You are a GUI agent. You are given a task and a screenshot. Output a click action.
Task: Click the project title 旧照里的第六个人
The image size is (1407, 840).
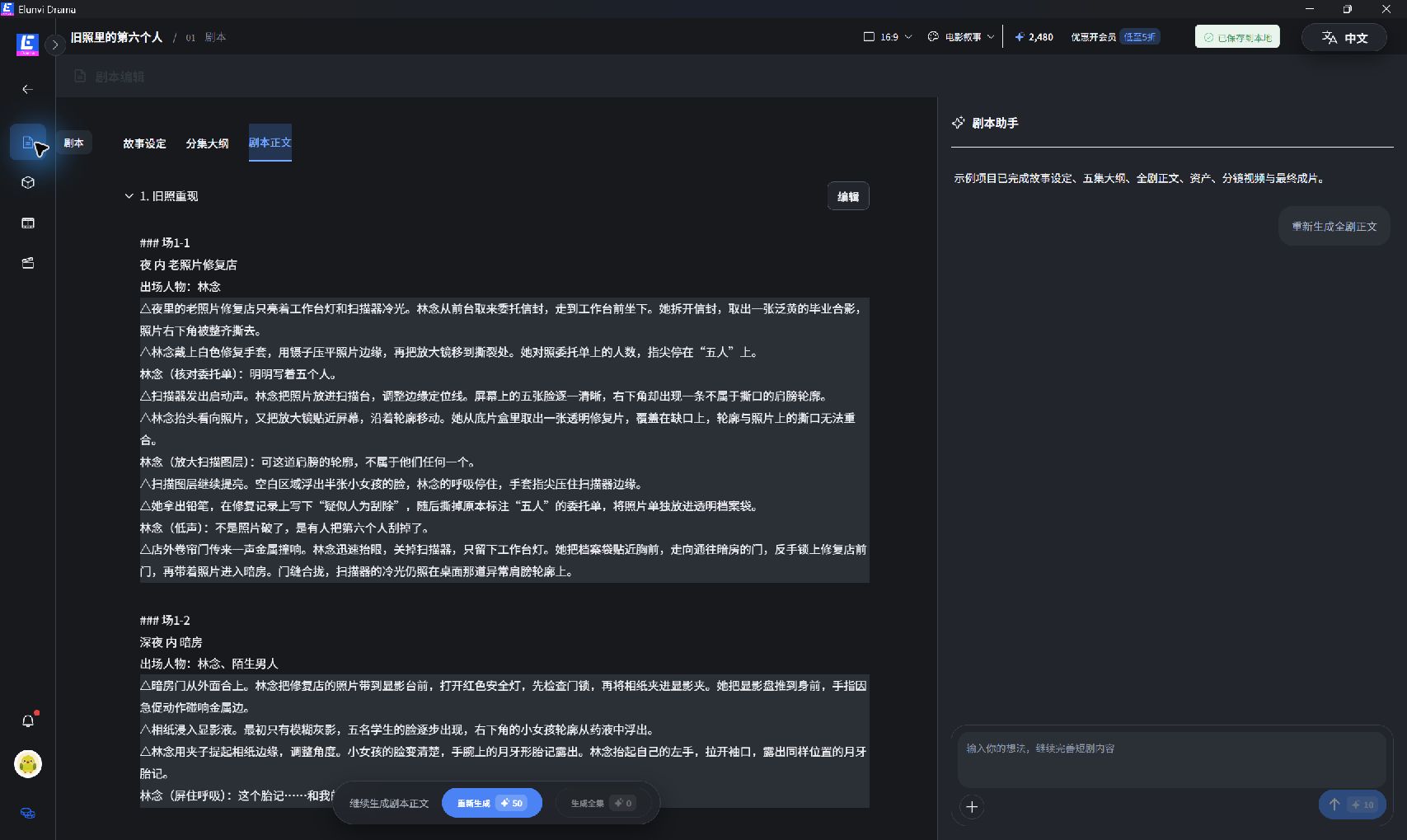tap(116, 37)
